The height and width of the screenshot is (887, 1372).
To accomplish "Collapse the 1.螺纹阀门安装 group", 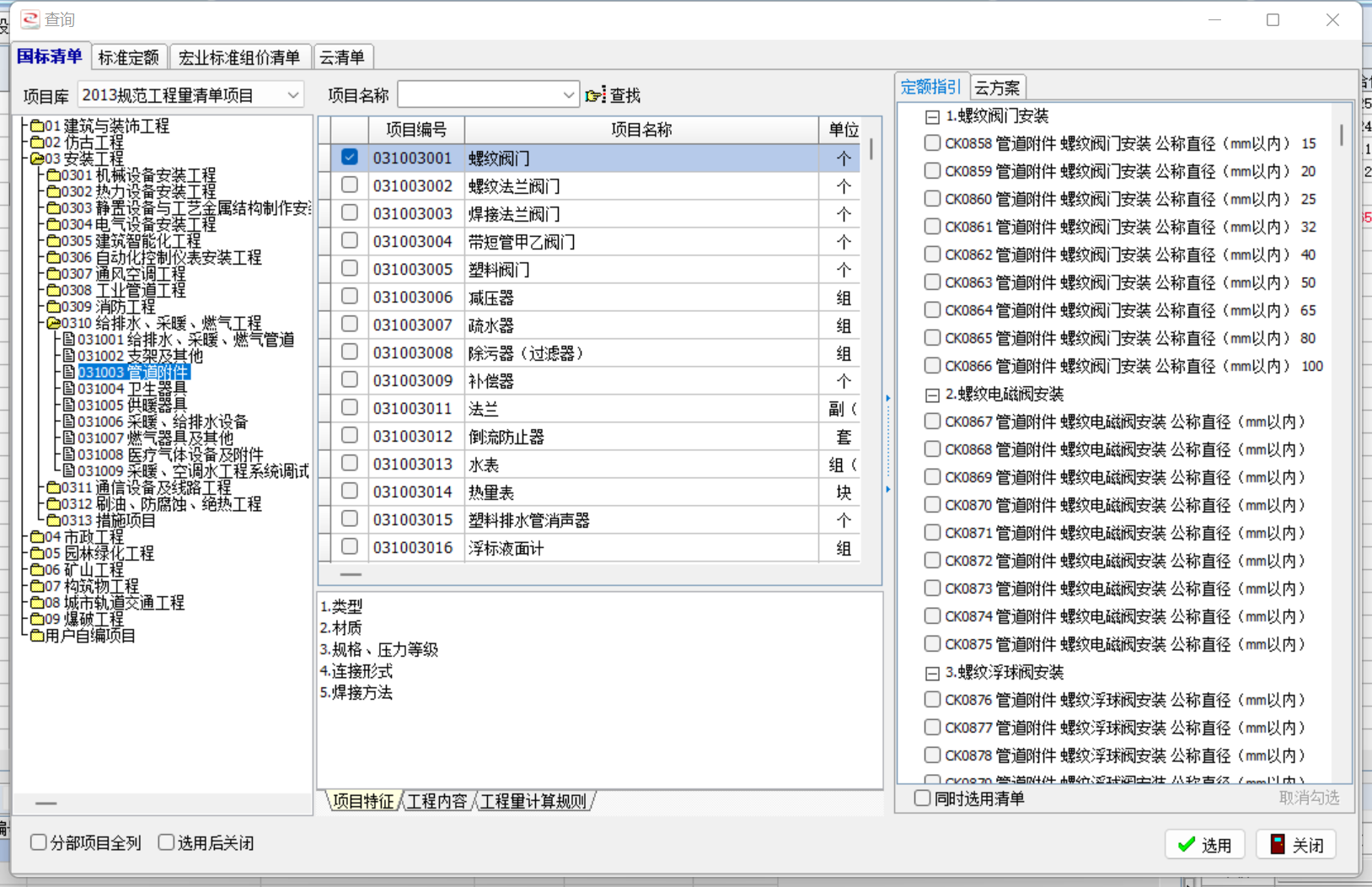I will (x=932, y=117).
